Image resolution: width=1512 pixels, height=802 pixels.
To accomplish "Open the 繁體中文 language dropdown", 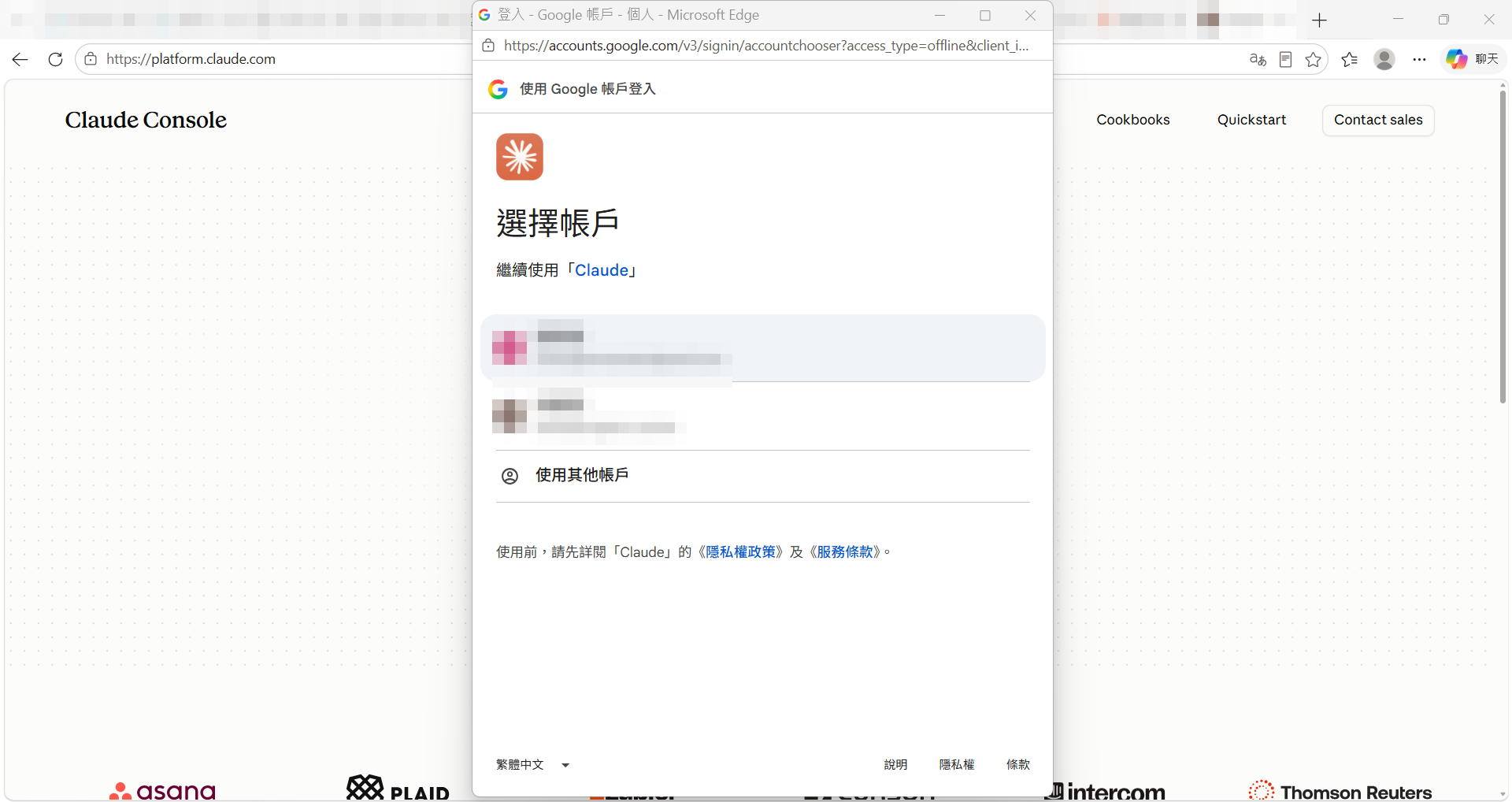I will [533, 765].
